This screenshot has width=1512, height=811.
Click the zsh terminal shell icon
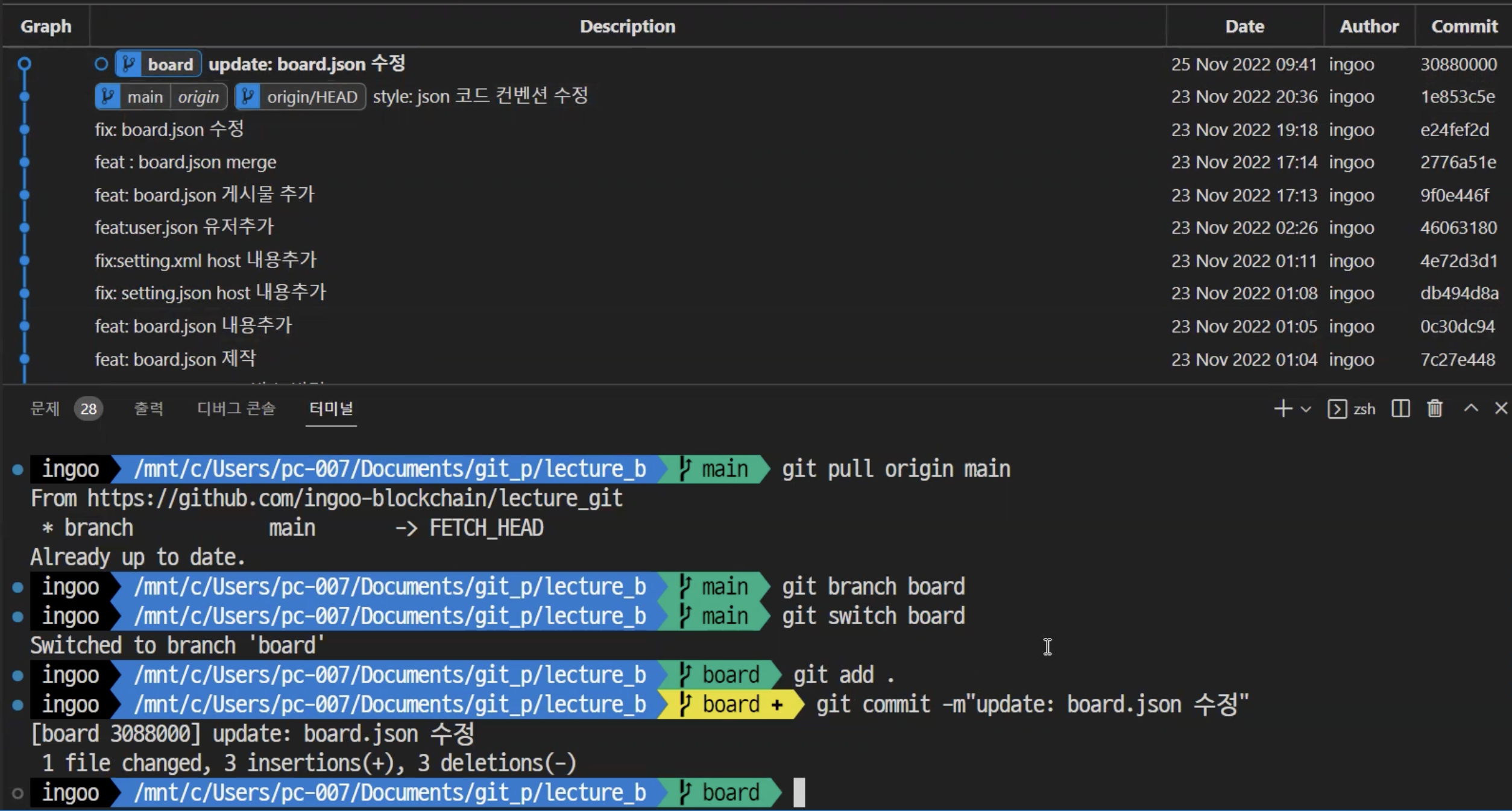pos(1337,409)
